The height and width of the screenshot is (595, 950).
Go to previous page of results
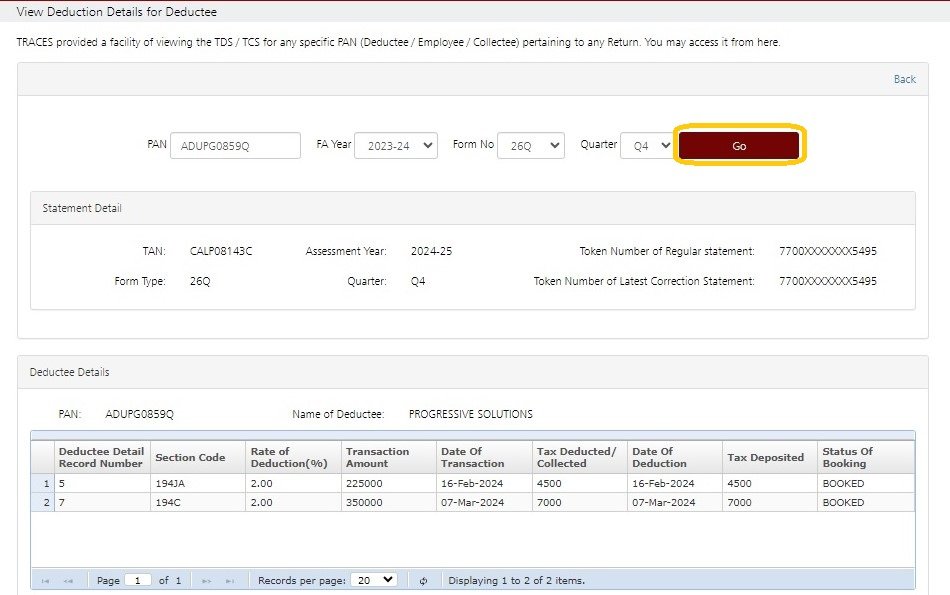tap(68, 580)
